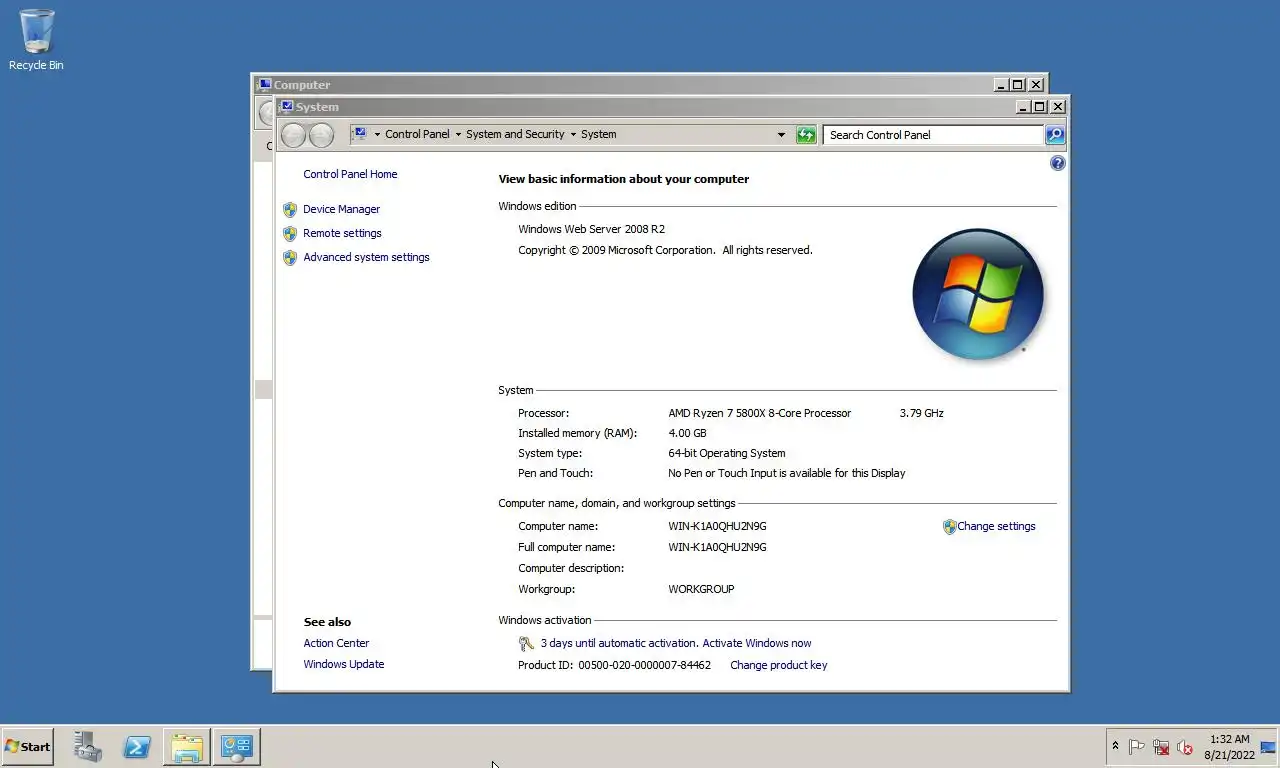Click Change product key link
Viewport: 1280px width, 768px height.
[x=778, y=665]
